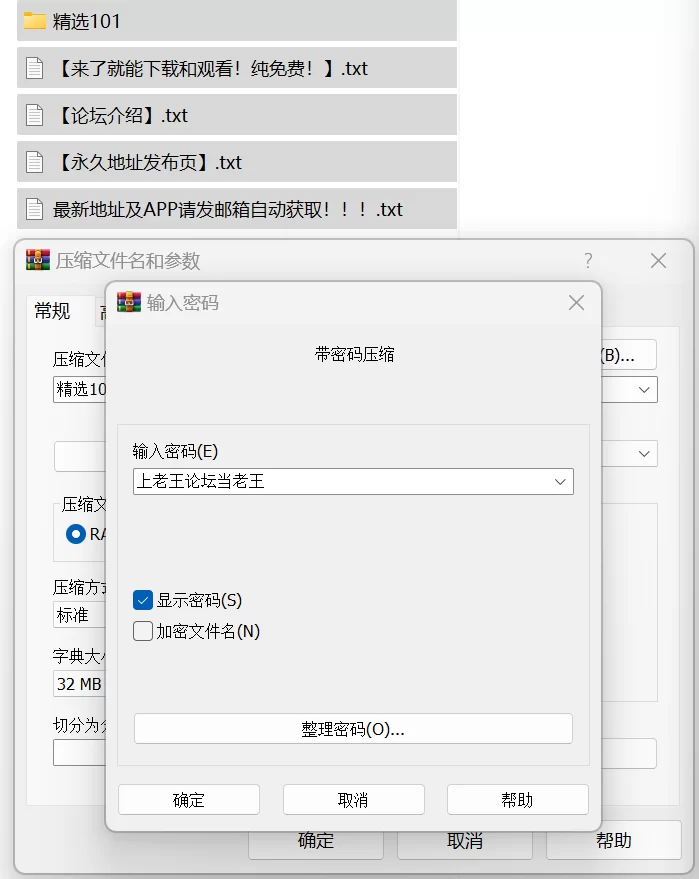Click the 精选101 folder icon
Viewport: 699px width, 879px height.
tap(35, 21)
